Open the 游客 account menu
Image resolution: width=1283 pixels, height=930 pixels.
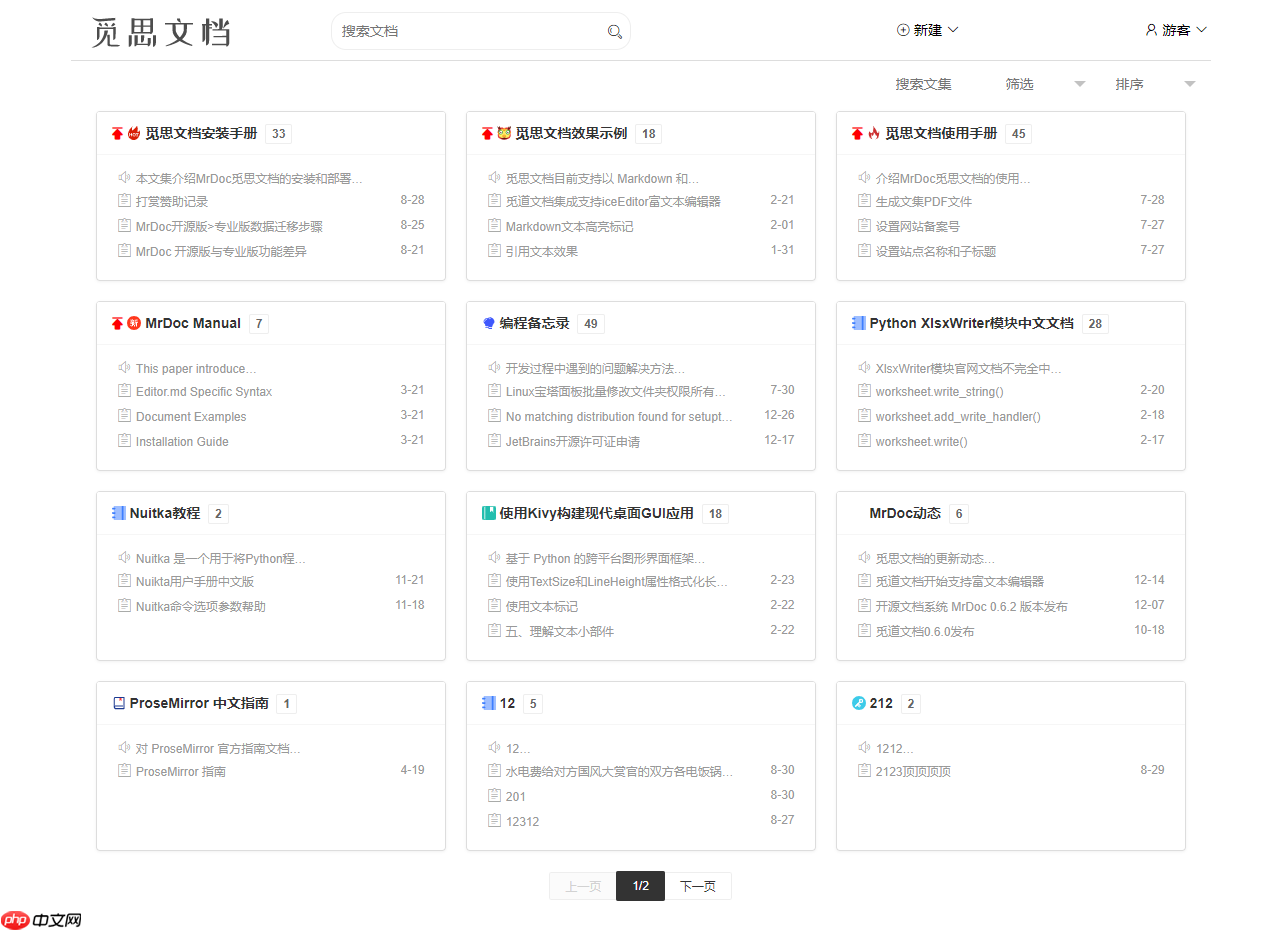[x=1176, y=30]
